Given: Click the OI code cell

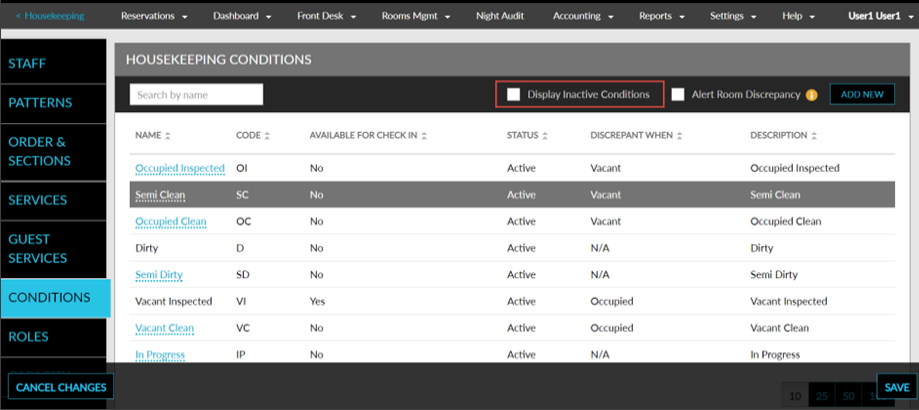Looking at the screenshot, I should tap(241, 168).
